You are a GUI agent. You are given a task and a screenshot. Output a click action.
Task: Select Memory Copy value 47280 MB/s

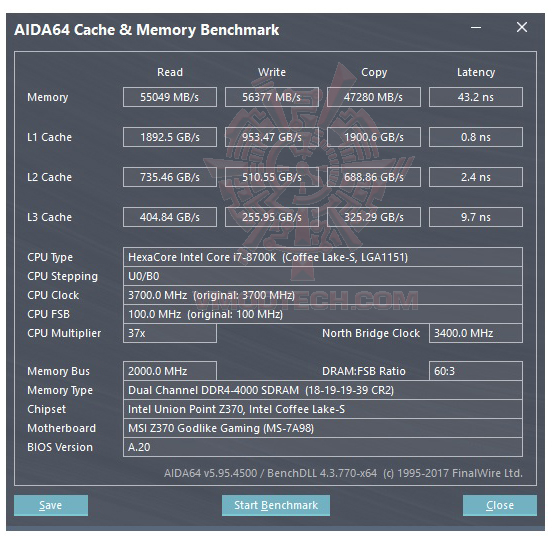374,97
